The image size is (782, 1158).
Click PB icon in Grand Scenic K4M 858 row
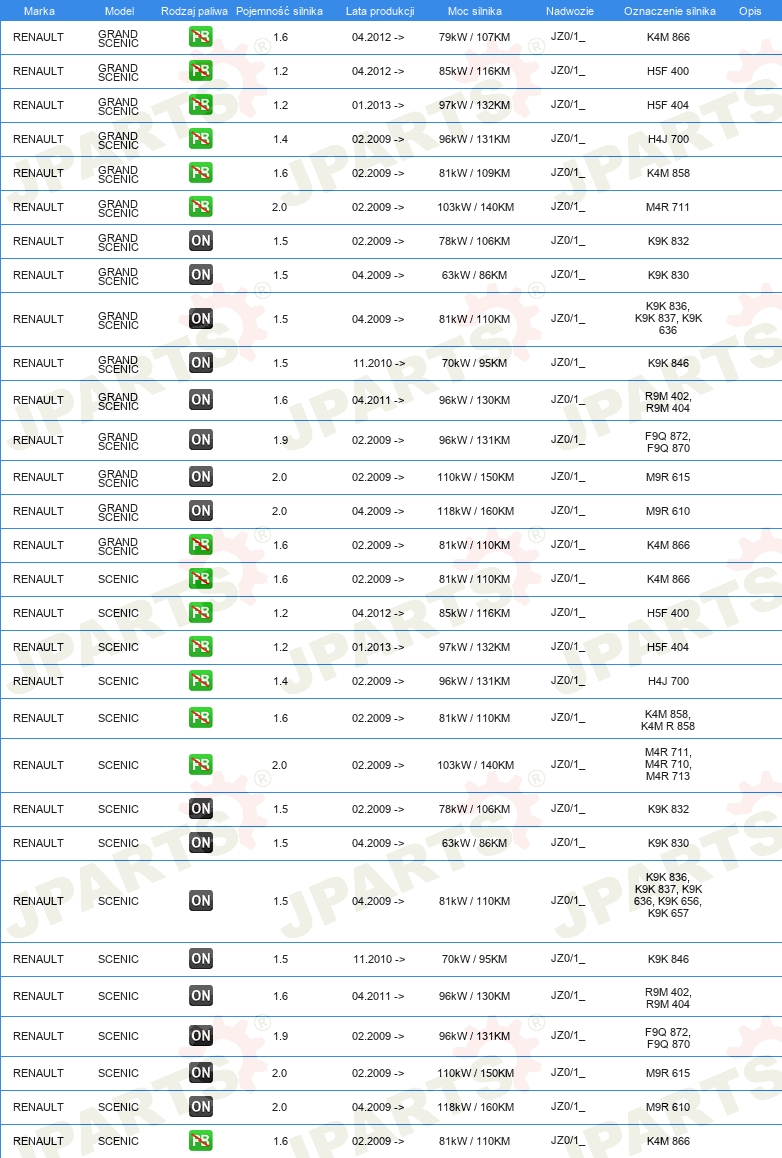(200, 173)
